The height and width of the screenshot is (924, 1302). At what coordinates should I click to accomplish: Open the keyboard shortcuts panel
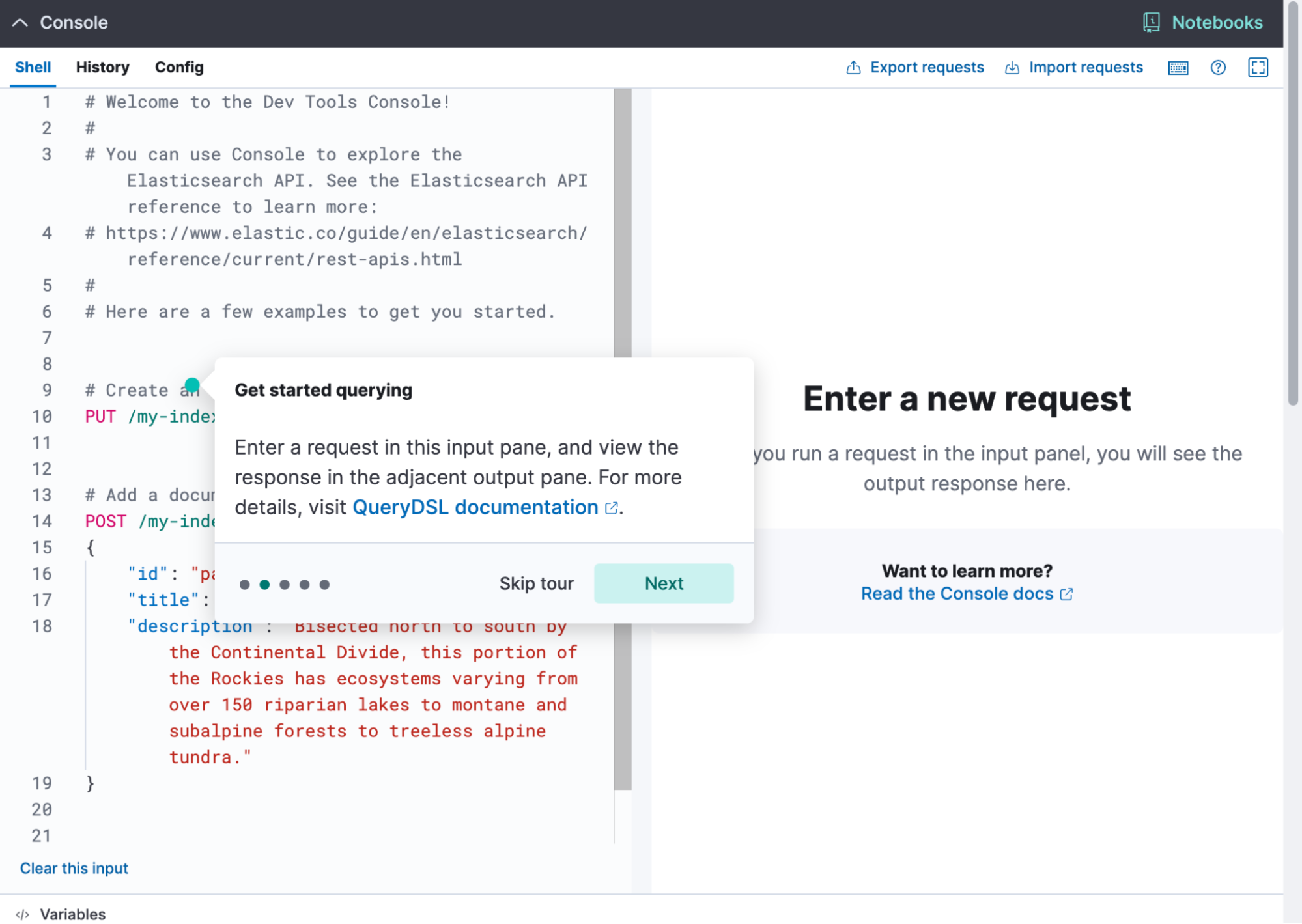coord(1178,67)
